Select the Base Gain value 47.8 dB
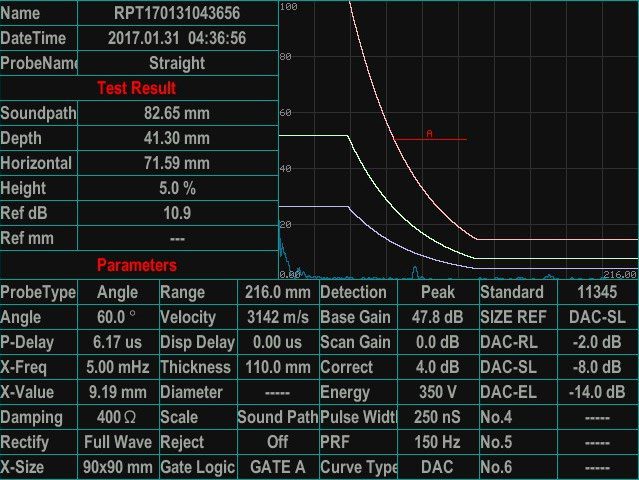This screenshot has width=639, height=480. point(437,317)
